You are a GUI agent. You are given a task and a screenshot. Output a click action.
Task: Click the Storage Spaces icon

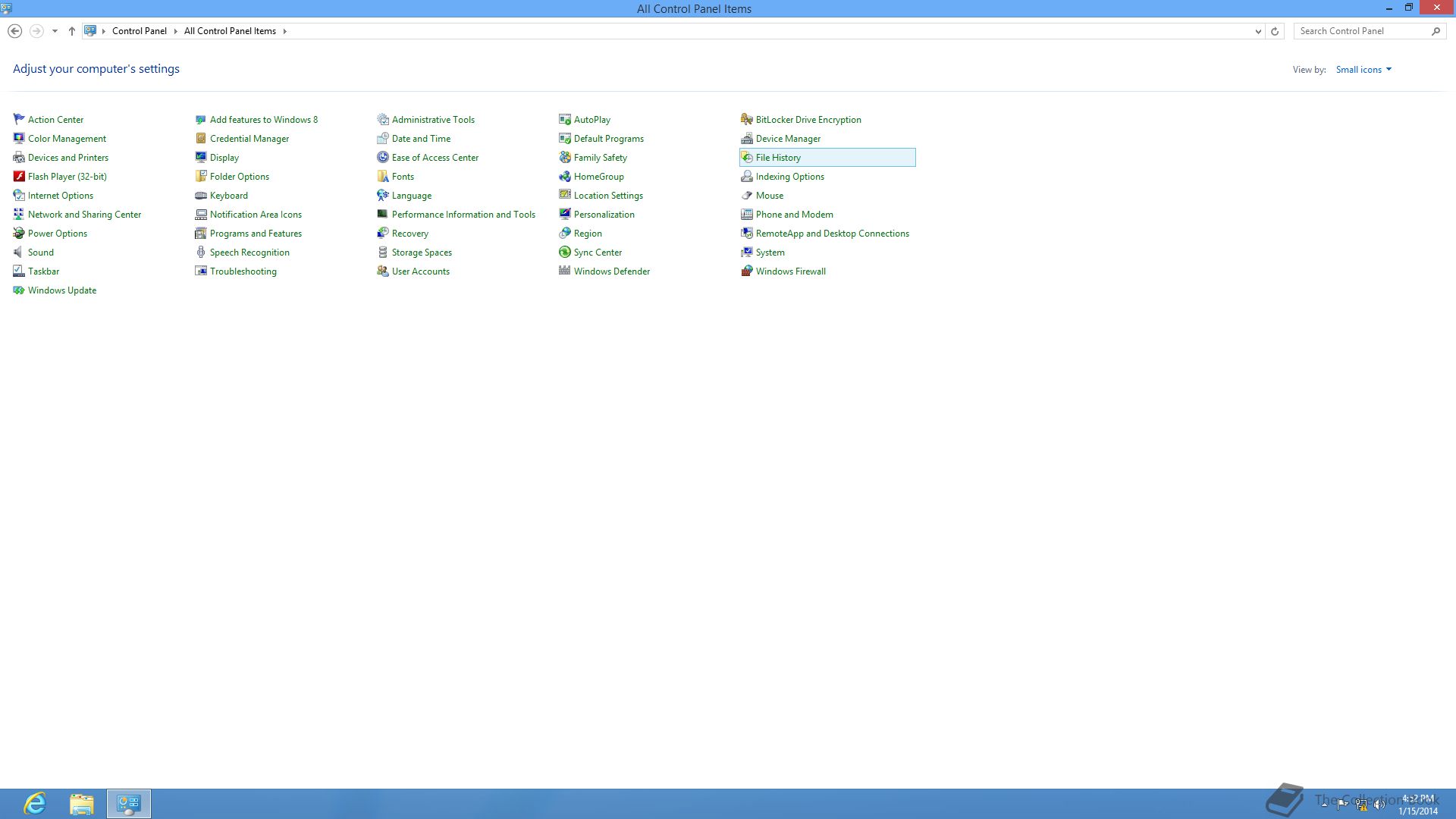[383, 252]
